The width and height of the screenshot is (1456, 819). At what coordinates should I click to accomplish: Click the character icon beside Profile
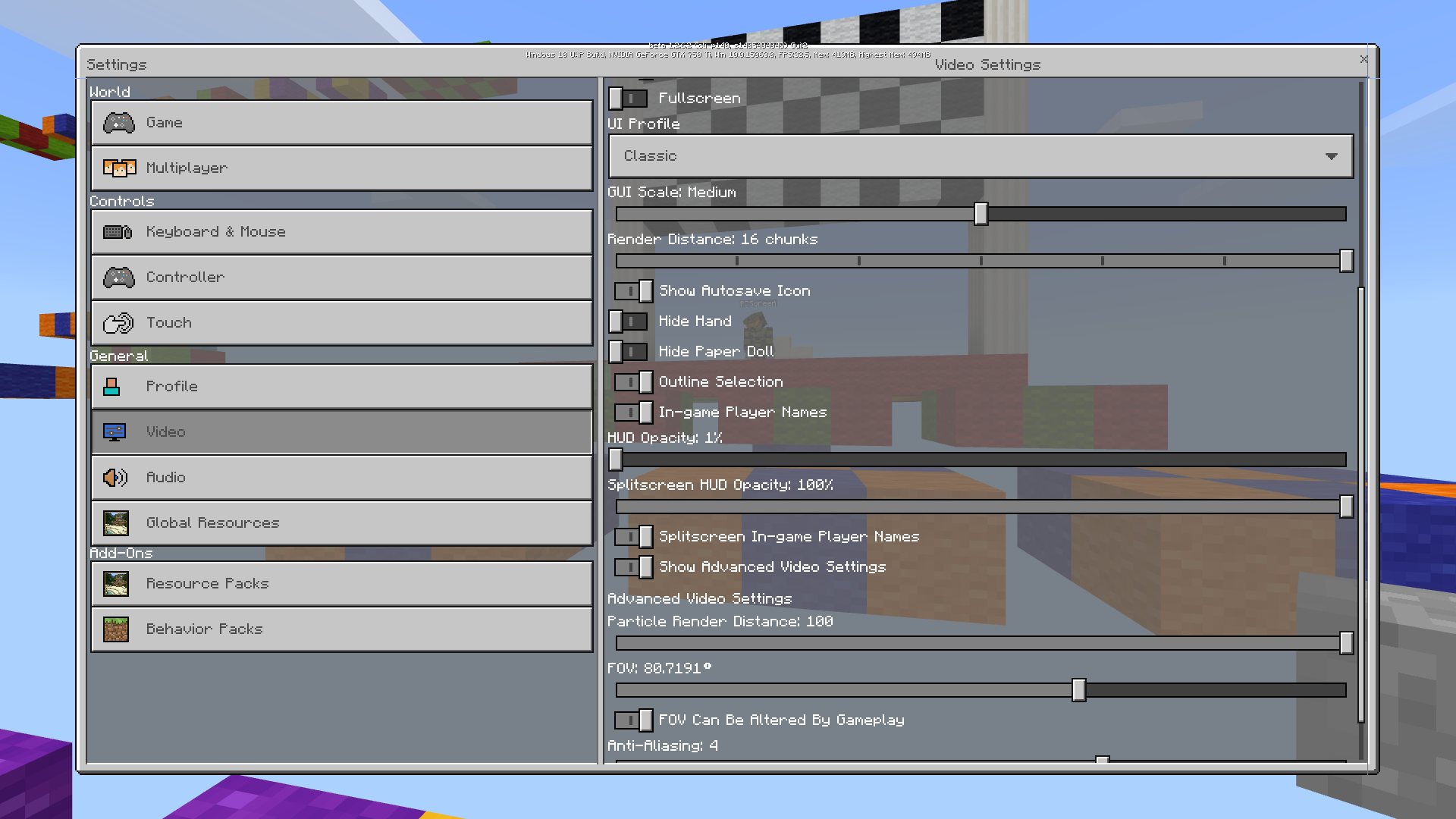(x=112, y=387)
